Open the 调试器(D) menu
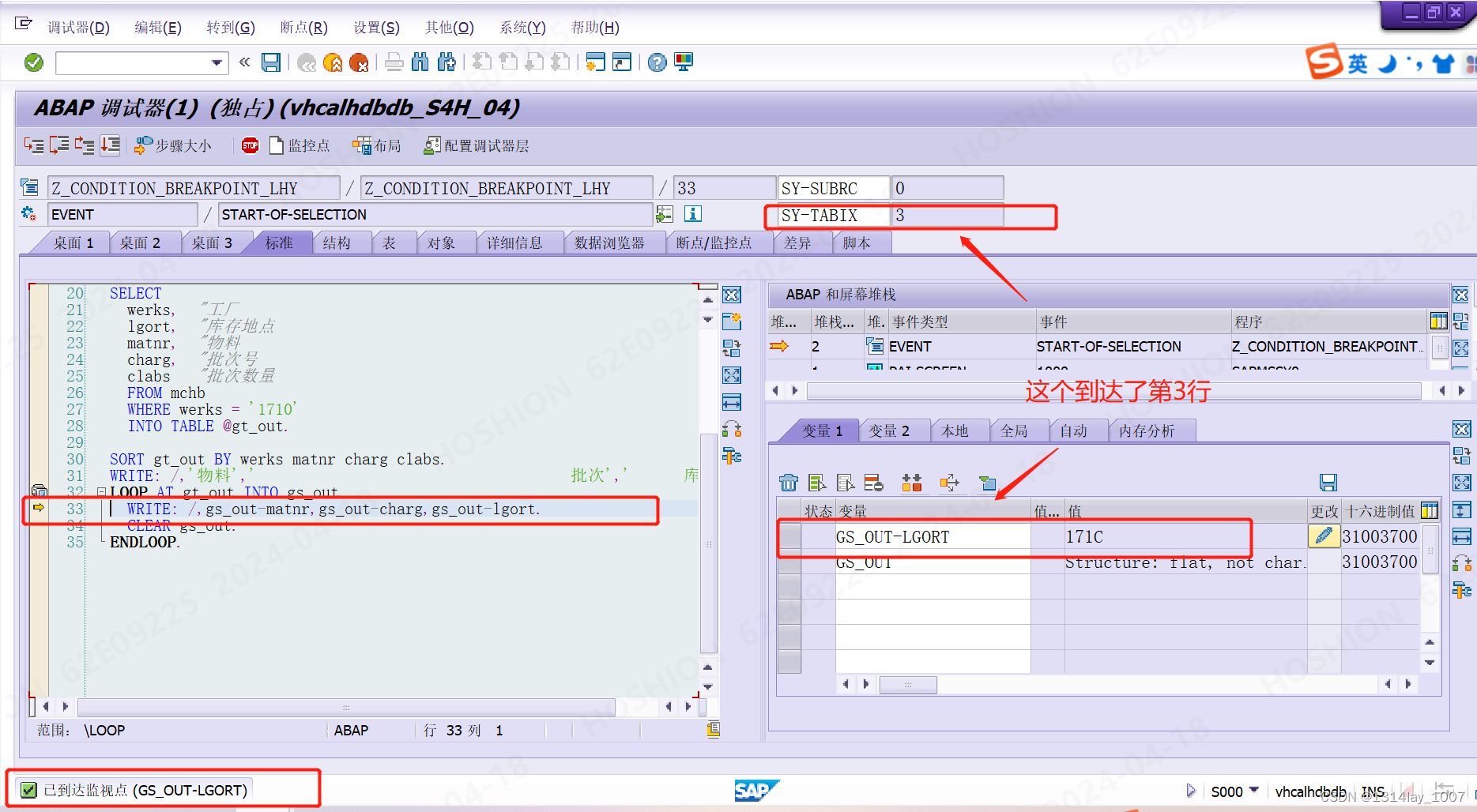 pyautogui.click(x=78, y=28)
